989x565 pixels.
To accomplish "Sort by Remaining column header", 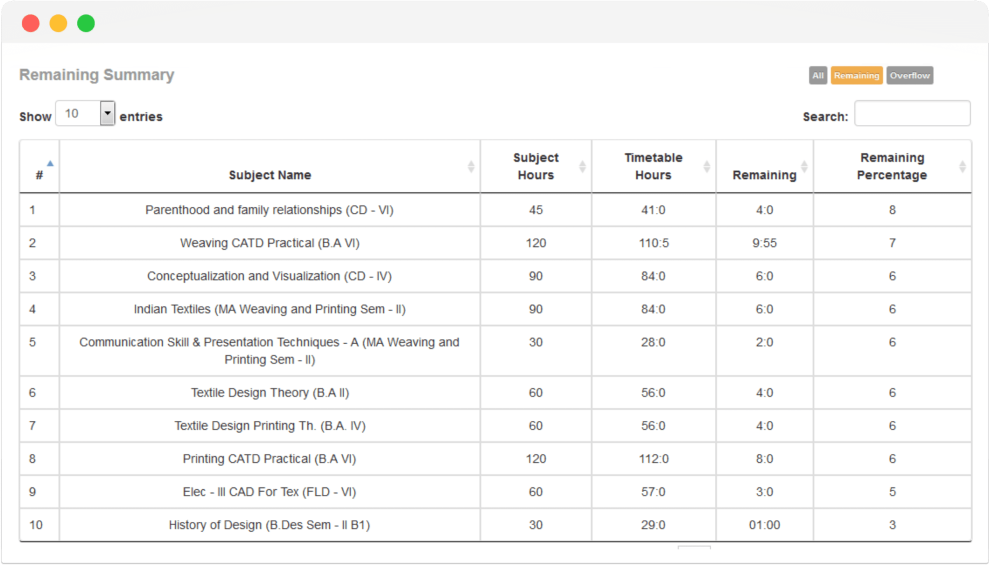I will click(x=764, y=167).
